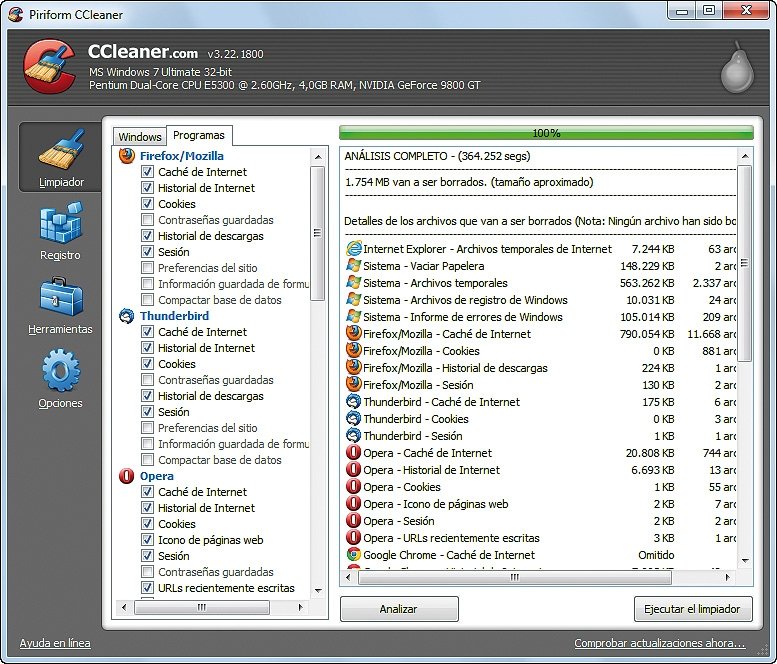Uncheck Firefox Caché de Internet
The image size is (777, 664).
click(x=147, y=172)
